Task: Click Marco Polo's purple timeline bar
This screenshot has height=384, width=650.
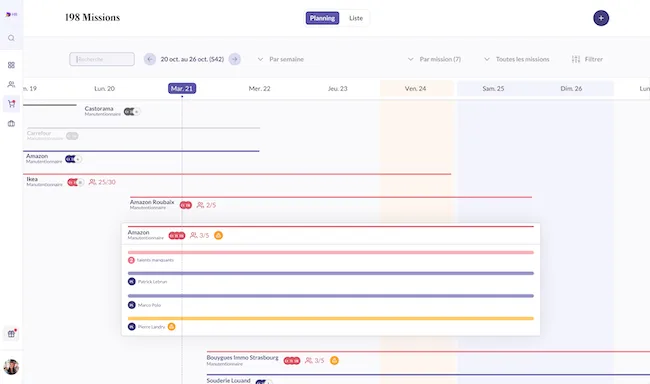Action: pos(331,296)
